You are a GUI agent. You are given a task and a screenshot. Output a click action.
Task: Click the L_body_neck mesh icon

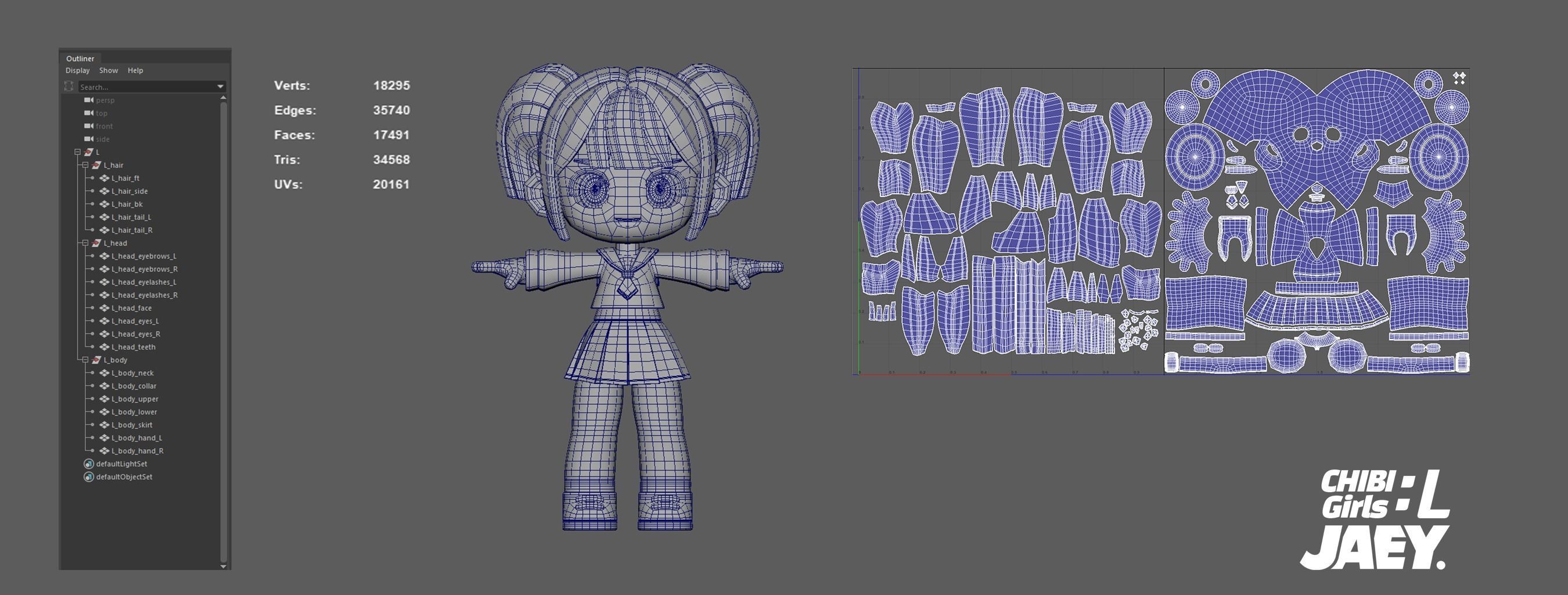pyautogui.click(x=104, y=373)
